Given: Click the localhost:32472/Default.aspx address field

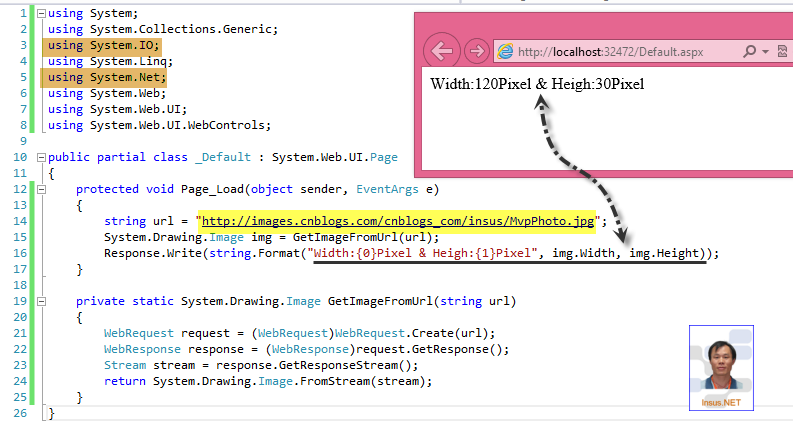Looking at the screenshot, I should tap(610, 52).
